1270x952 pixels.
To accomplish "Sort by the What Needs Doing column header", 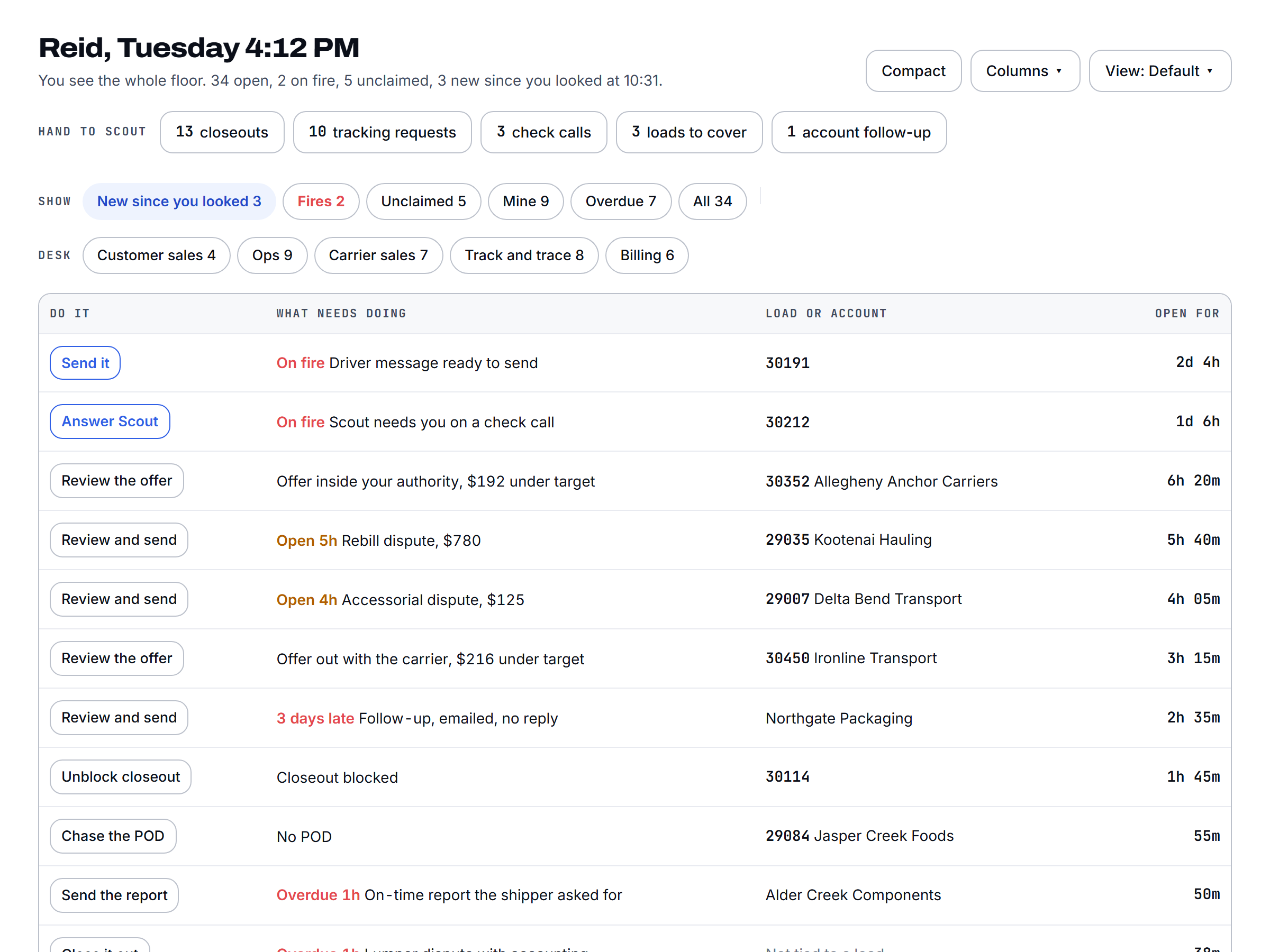I will (x=341, y=313).
